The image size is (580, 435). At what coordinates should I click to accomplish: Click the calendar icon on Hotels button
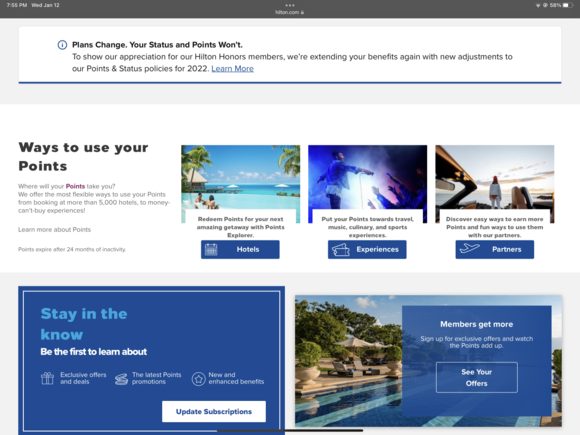pyautogui.click(x=211, y=250)
